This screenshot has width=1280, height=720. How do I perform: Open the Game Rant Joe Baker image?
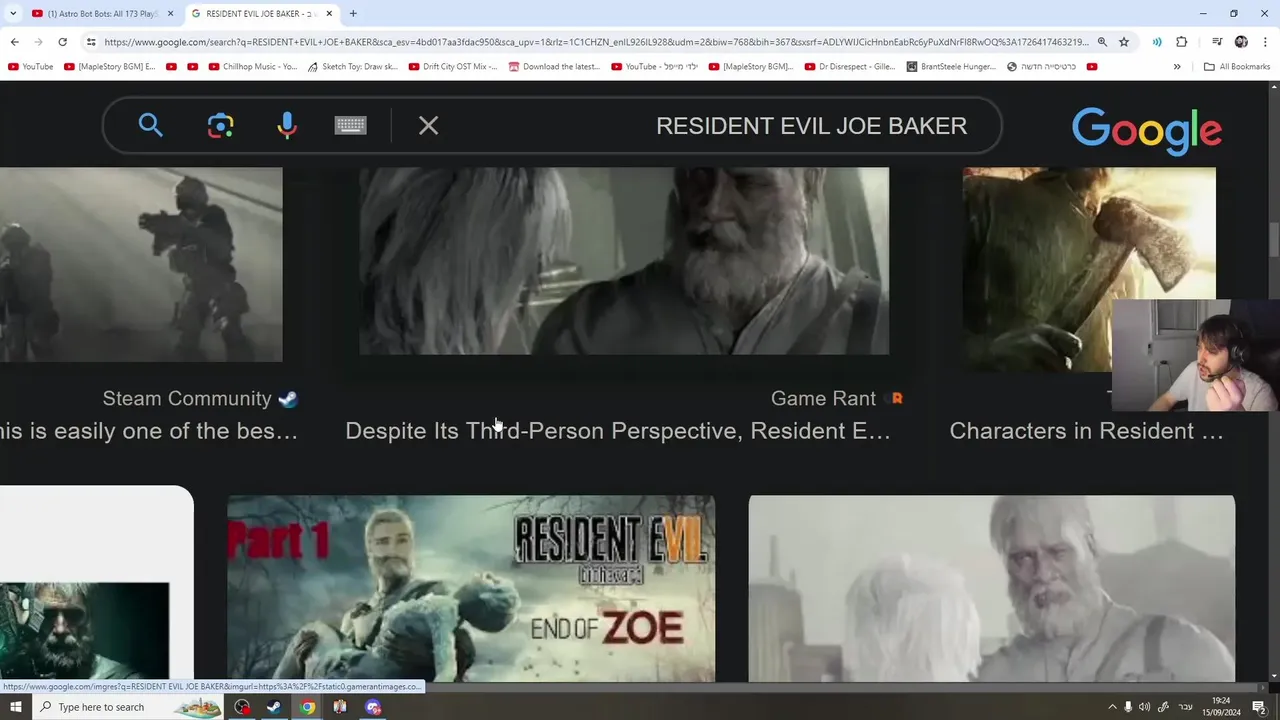624,260
